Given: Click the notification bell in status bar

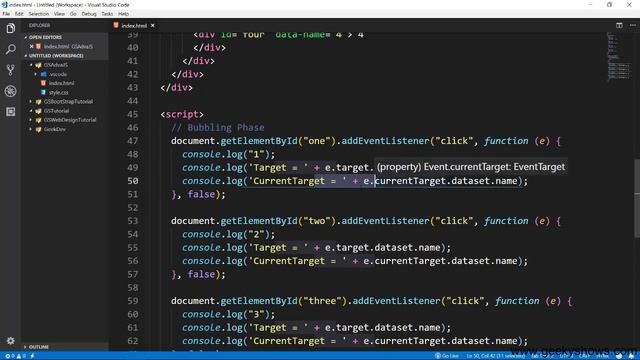Looking at the screenshot, I should 631,356.
